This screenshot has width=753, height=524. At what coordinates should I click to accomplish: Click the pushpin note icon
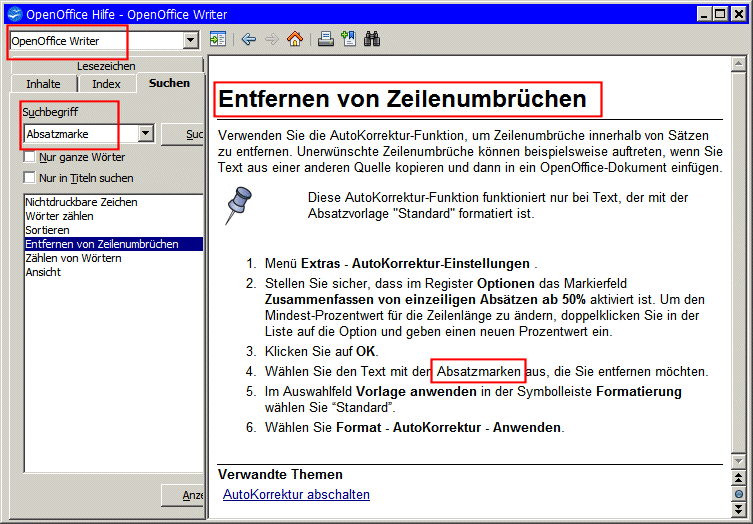[x=239, y=205]
